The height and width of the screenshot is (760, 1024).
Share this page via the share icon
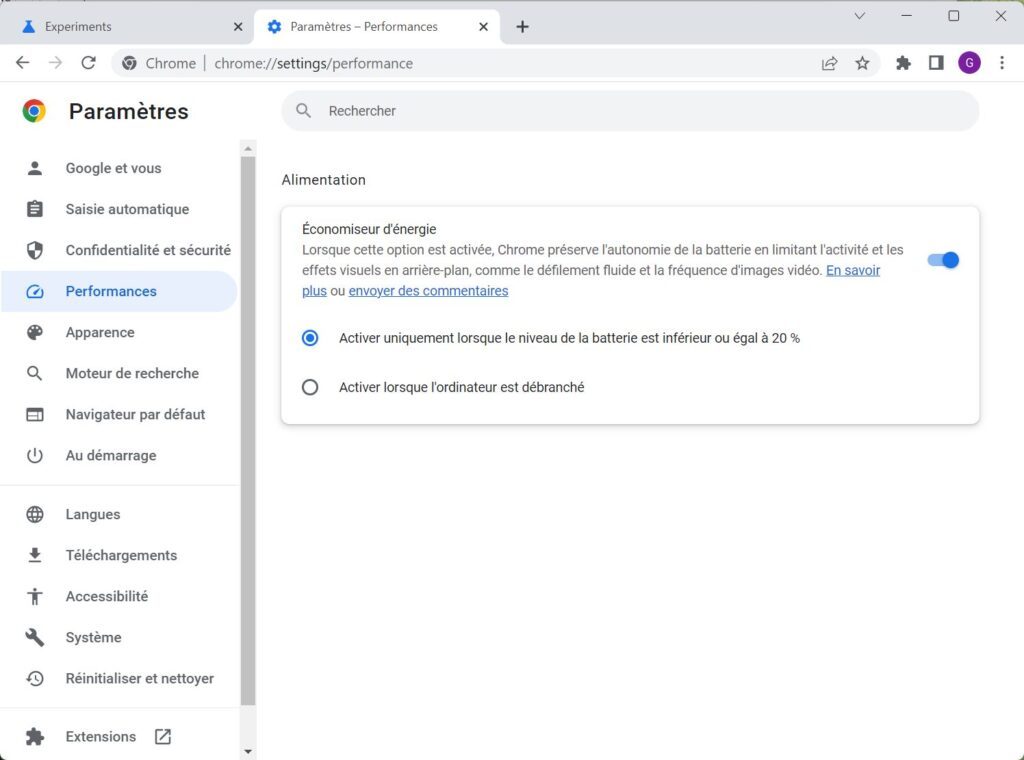pyautogui.click(x=829, y=63)
